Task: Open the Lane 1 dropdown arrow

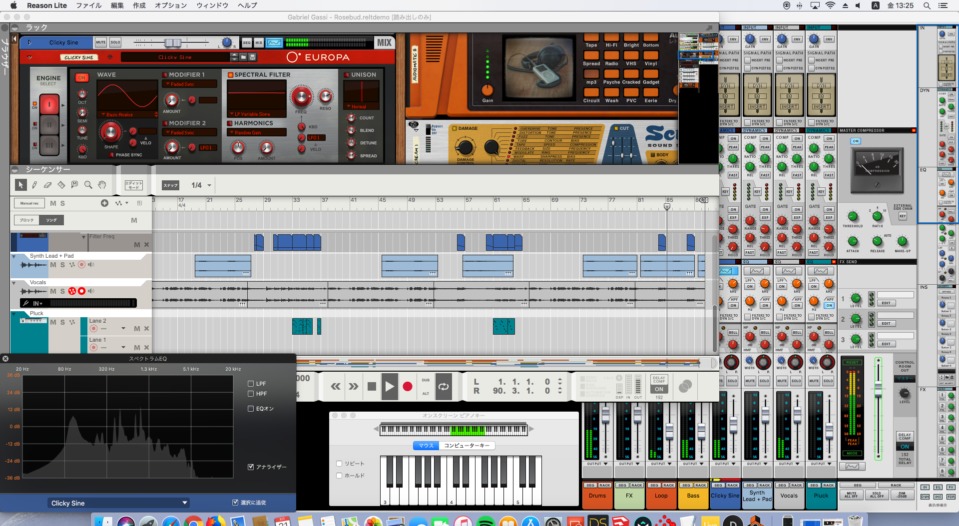Action: click(123, 347)
